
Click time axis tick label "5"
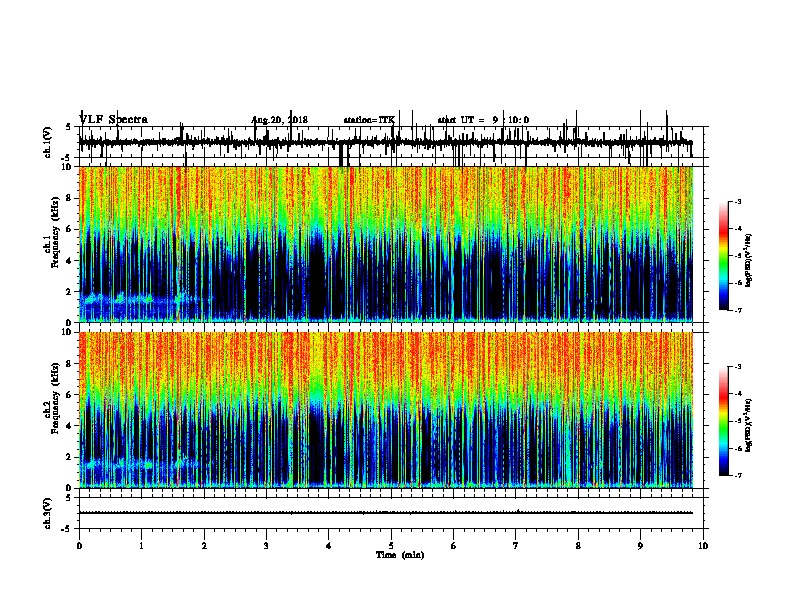pyautogui.click(x=391, y=546)
